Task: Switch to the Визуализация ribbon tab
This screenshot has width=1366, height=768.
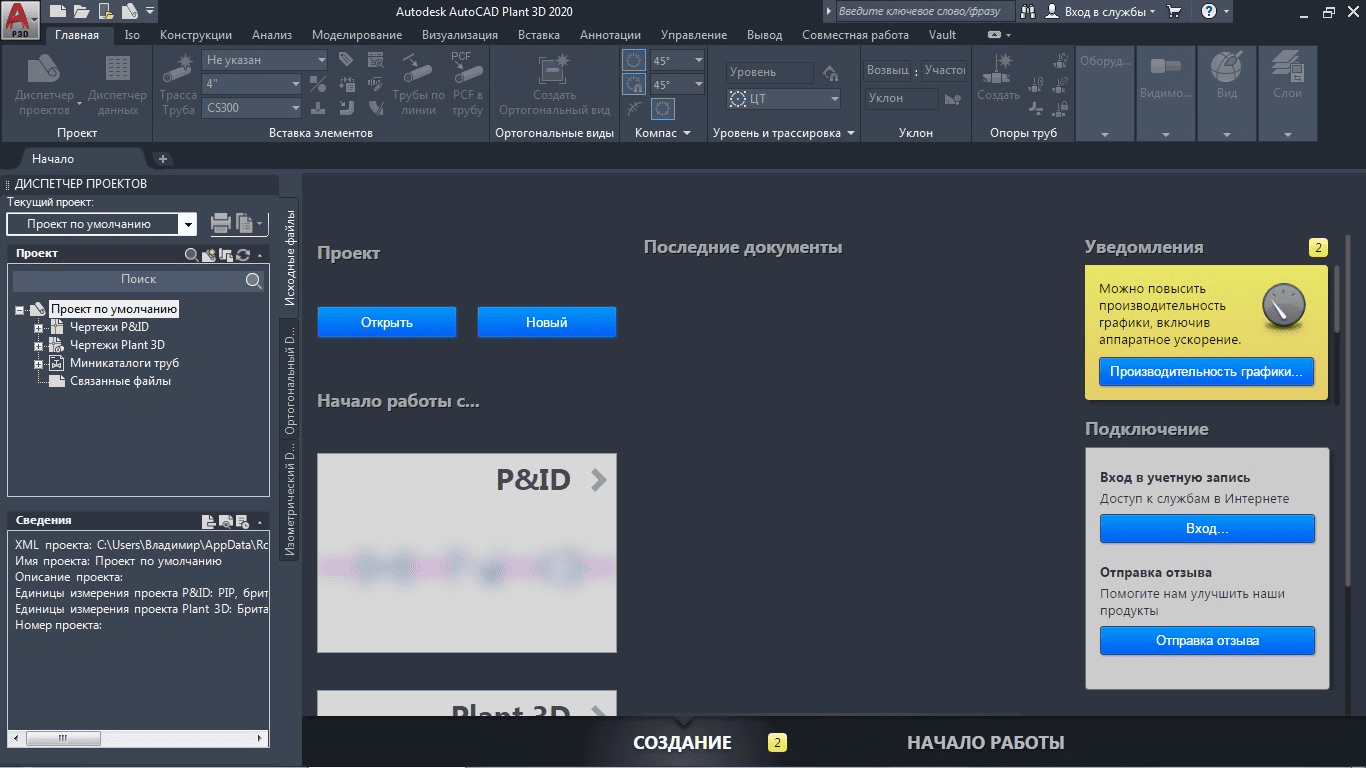Action: 462,35
